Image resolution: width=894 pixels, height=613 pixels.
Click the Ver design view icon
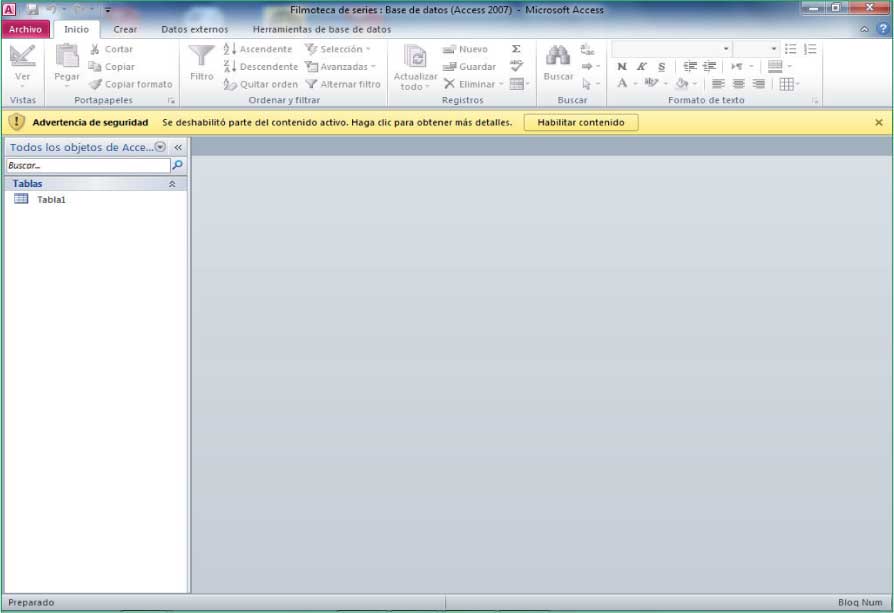(x=22, y=57)
